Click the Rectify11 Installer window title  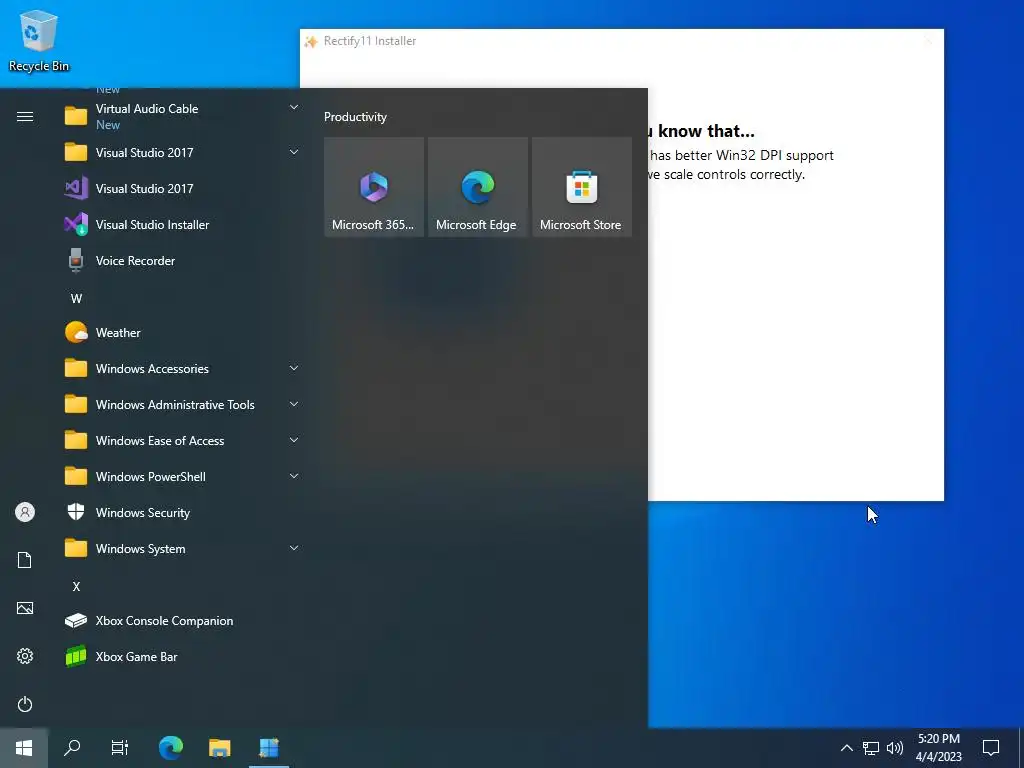click(x=370, y=41)
